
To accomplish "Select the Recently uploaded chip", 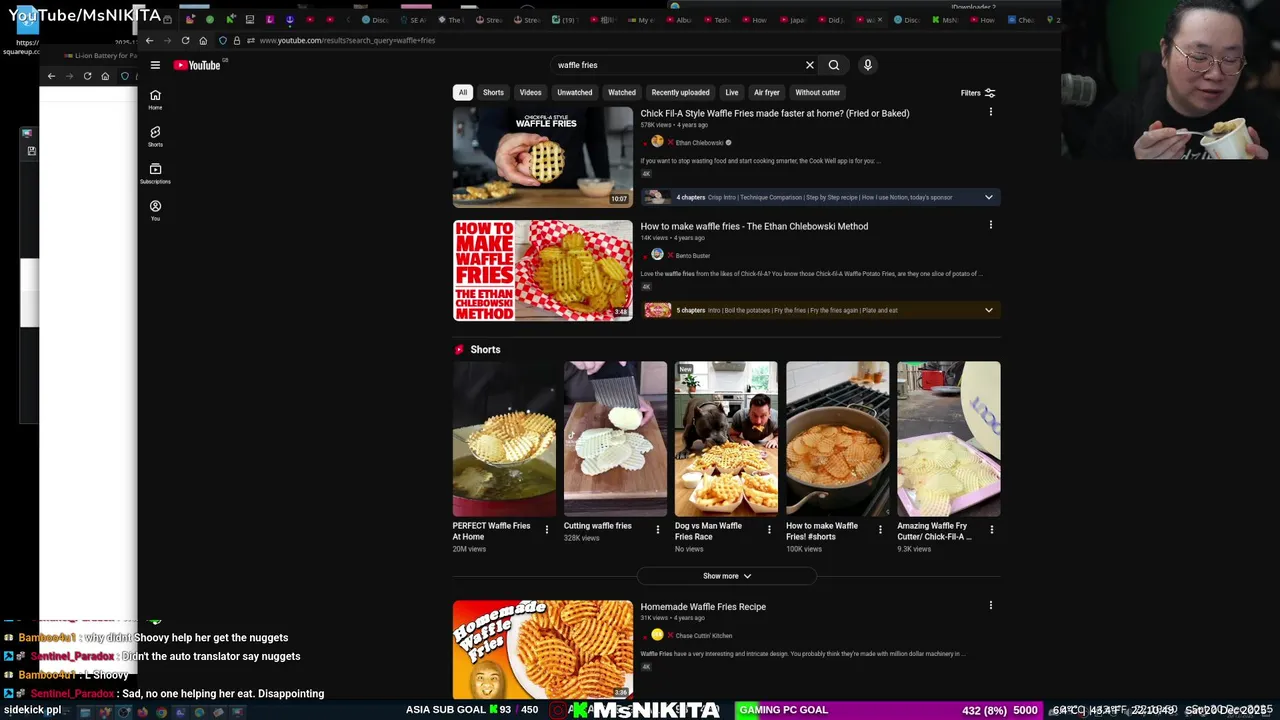I will (x=681, y=92).
